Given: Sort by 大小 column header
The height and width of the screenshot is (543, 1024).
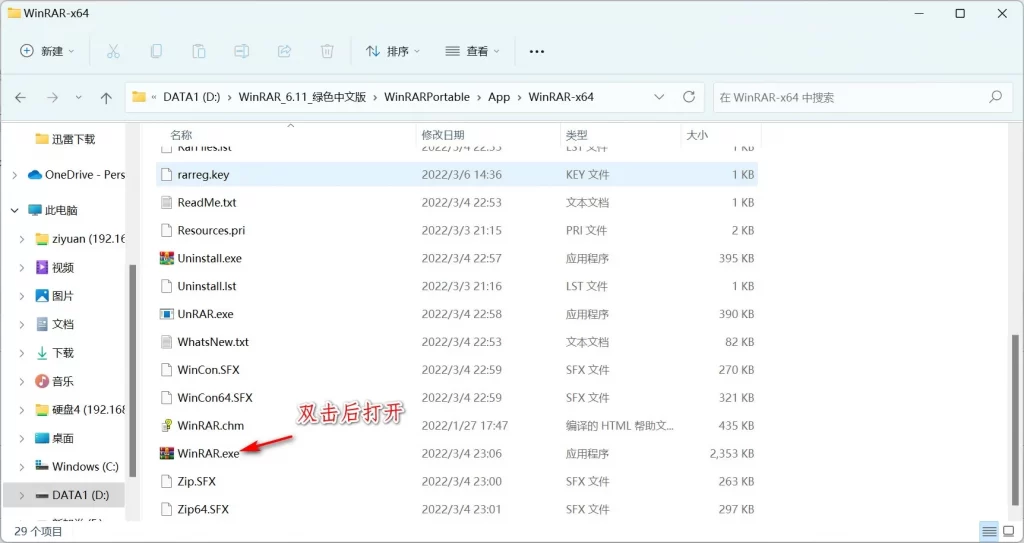Looking at the screenshot, I should click(x=697, y=135).
